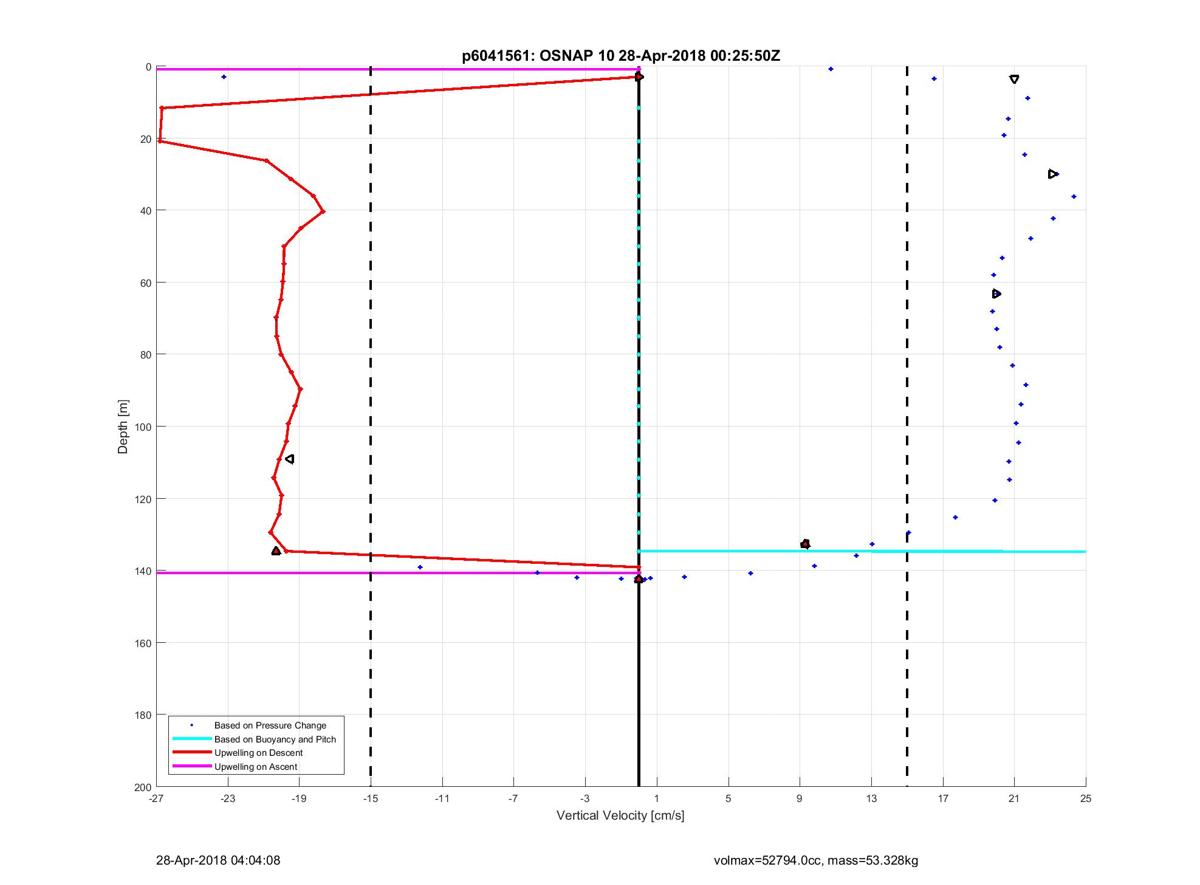Click the 9 tick label on the velocity axis
This screenshot has height=885, width=1200.
point(800,798)
